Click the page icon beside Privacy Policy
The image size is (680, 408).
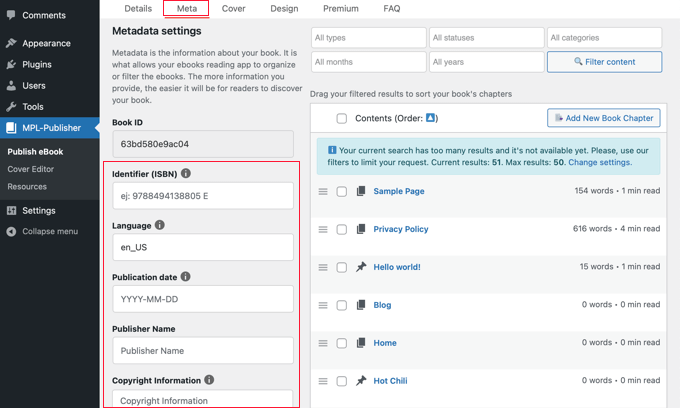click(x=361, y=229)
